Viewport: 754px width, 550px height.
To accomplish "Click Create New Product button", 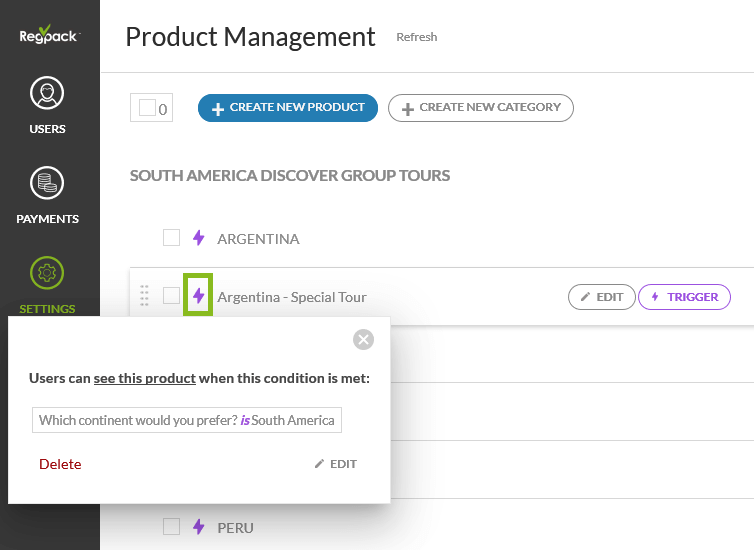I will 288,108.
